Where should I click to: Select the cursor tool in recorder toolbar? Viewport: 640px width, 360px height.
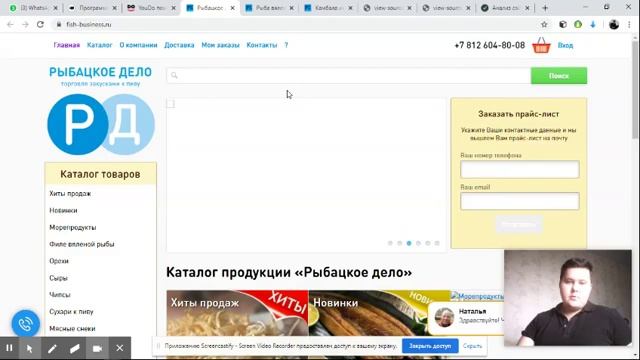[x=29, y=348]
